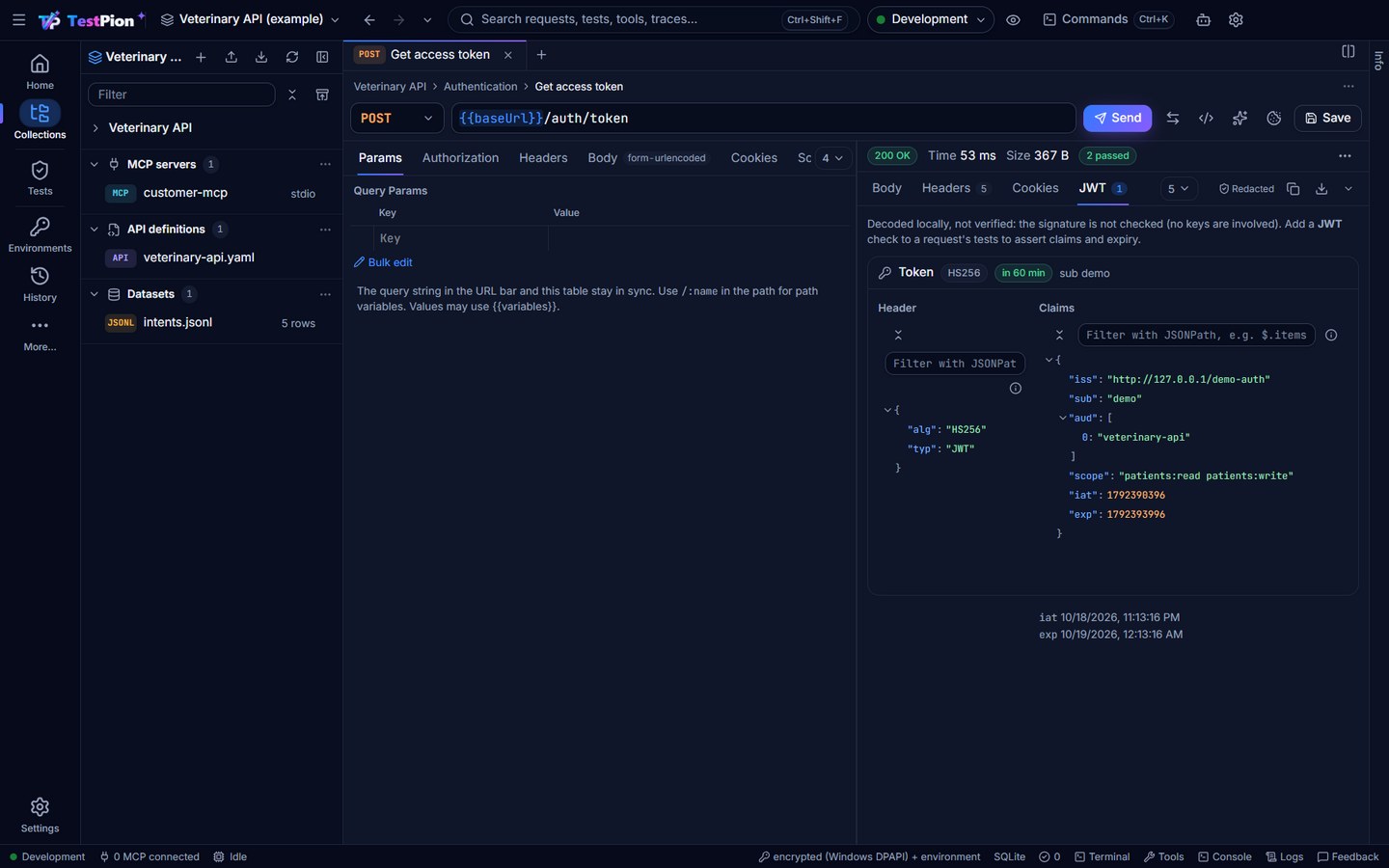Viewport: 1389px width, 868px height.
Task: Click the hamburger menu icon beside TestPion
Action: coord(18,19)
